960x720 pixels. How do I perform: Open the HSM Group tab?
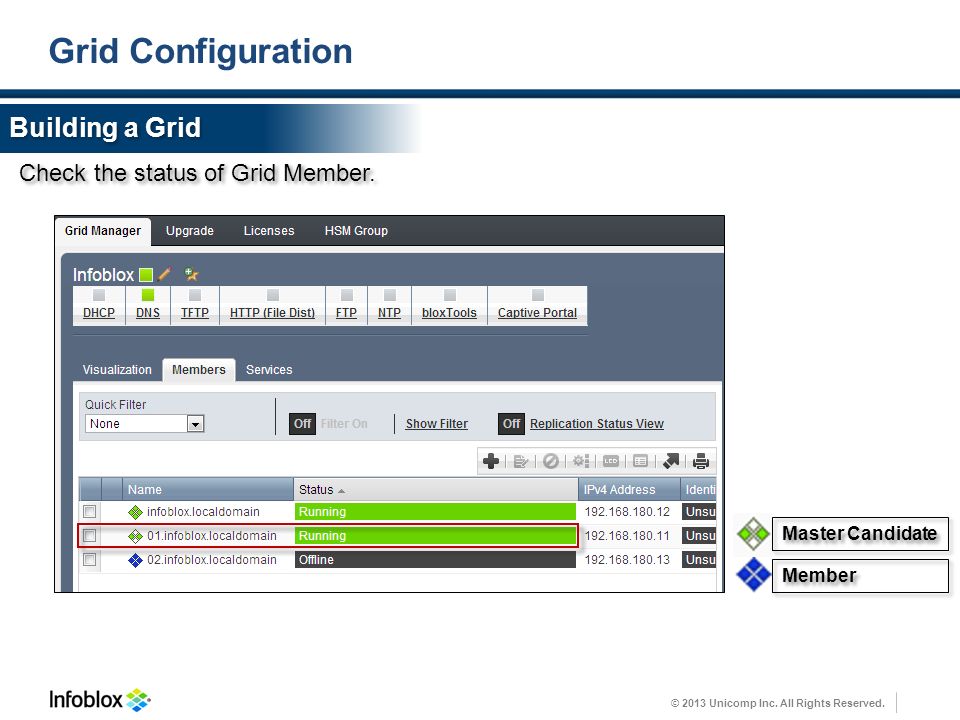pos(356,231)
